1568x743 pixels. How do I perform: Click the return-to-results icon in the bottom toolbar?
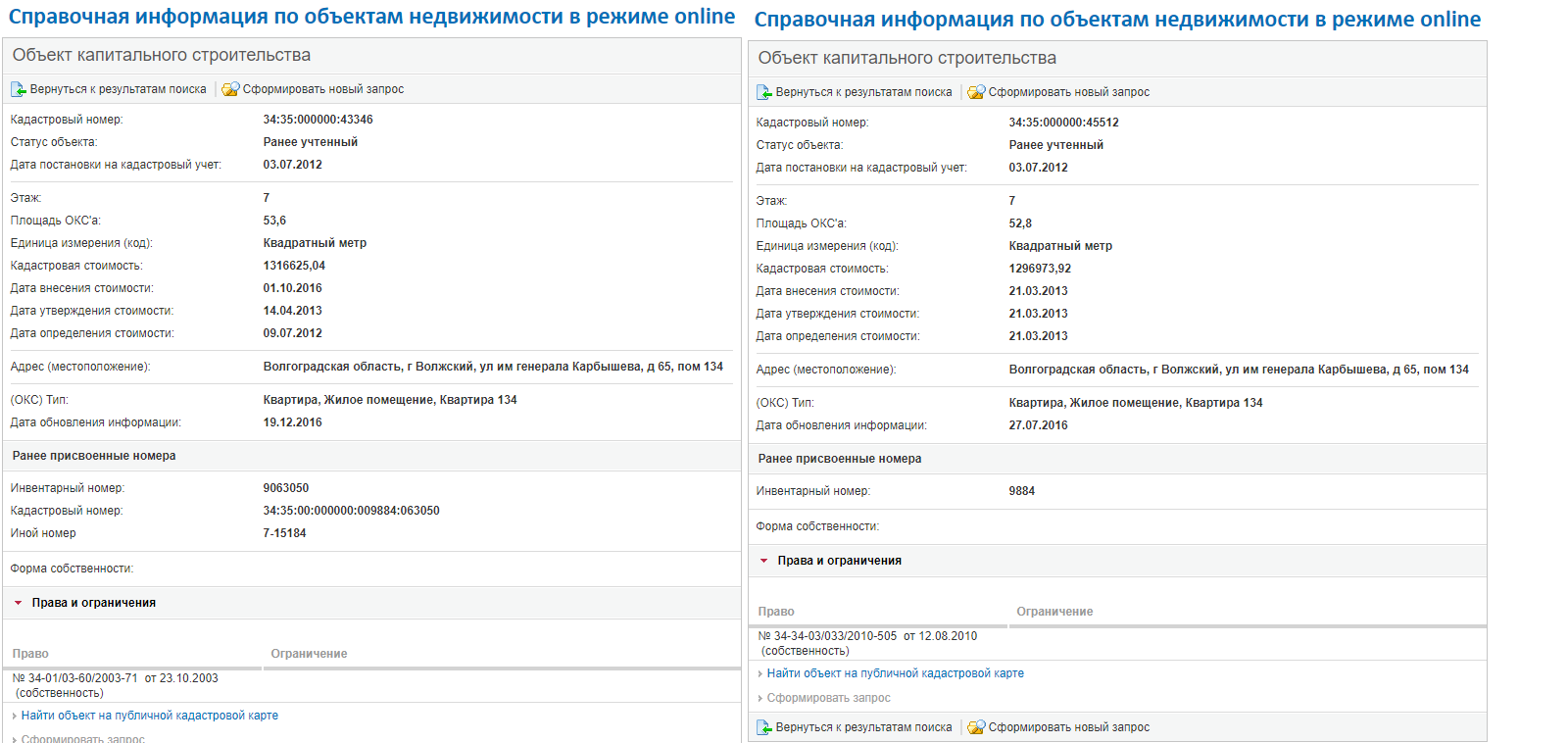[764, 727]
